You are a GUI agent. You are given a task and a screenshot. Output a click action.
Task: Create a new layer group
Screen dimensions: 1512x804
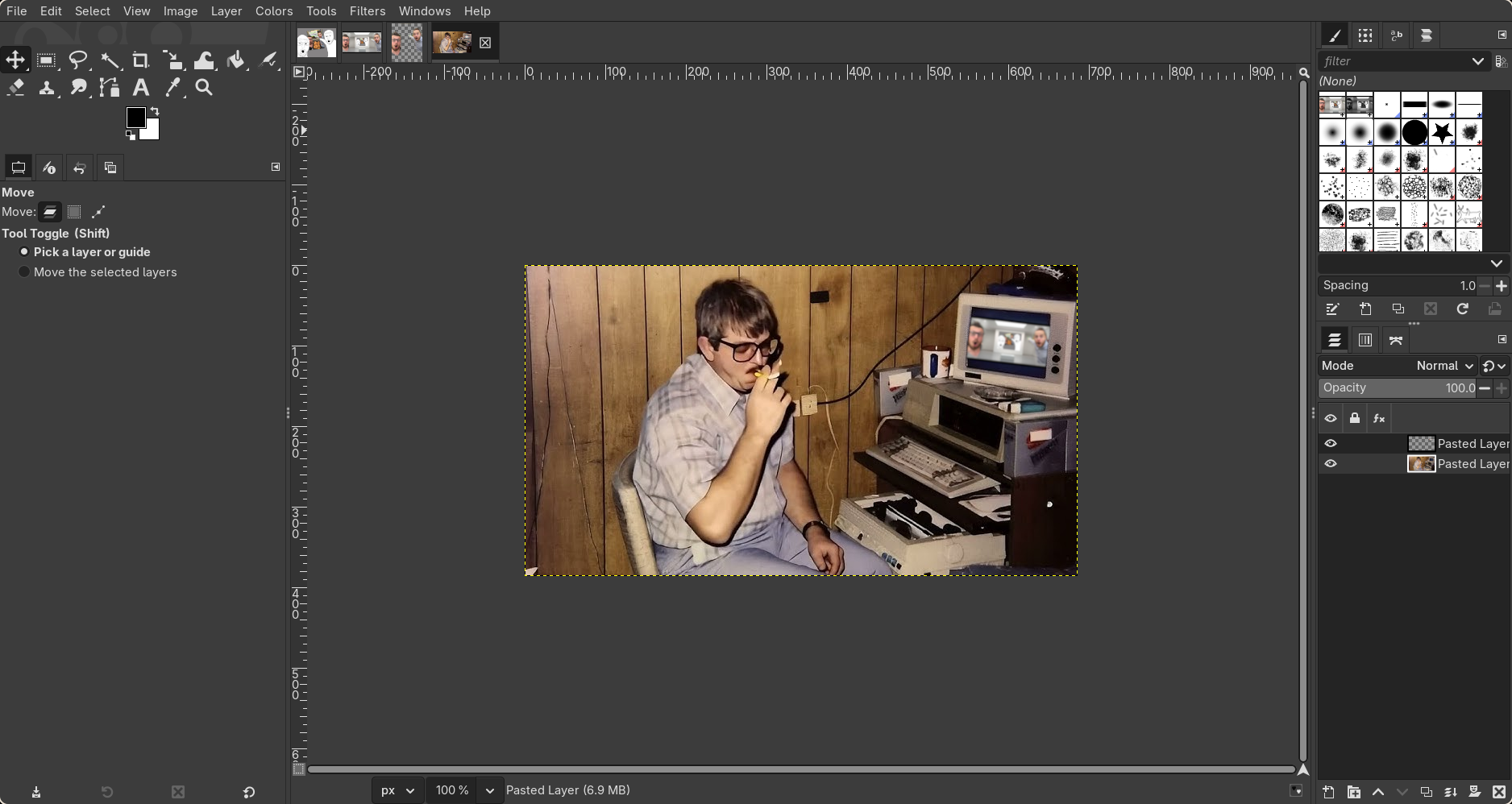click(1353, 792)
